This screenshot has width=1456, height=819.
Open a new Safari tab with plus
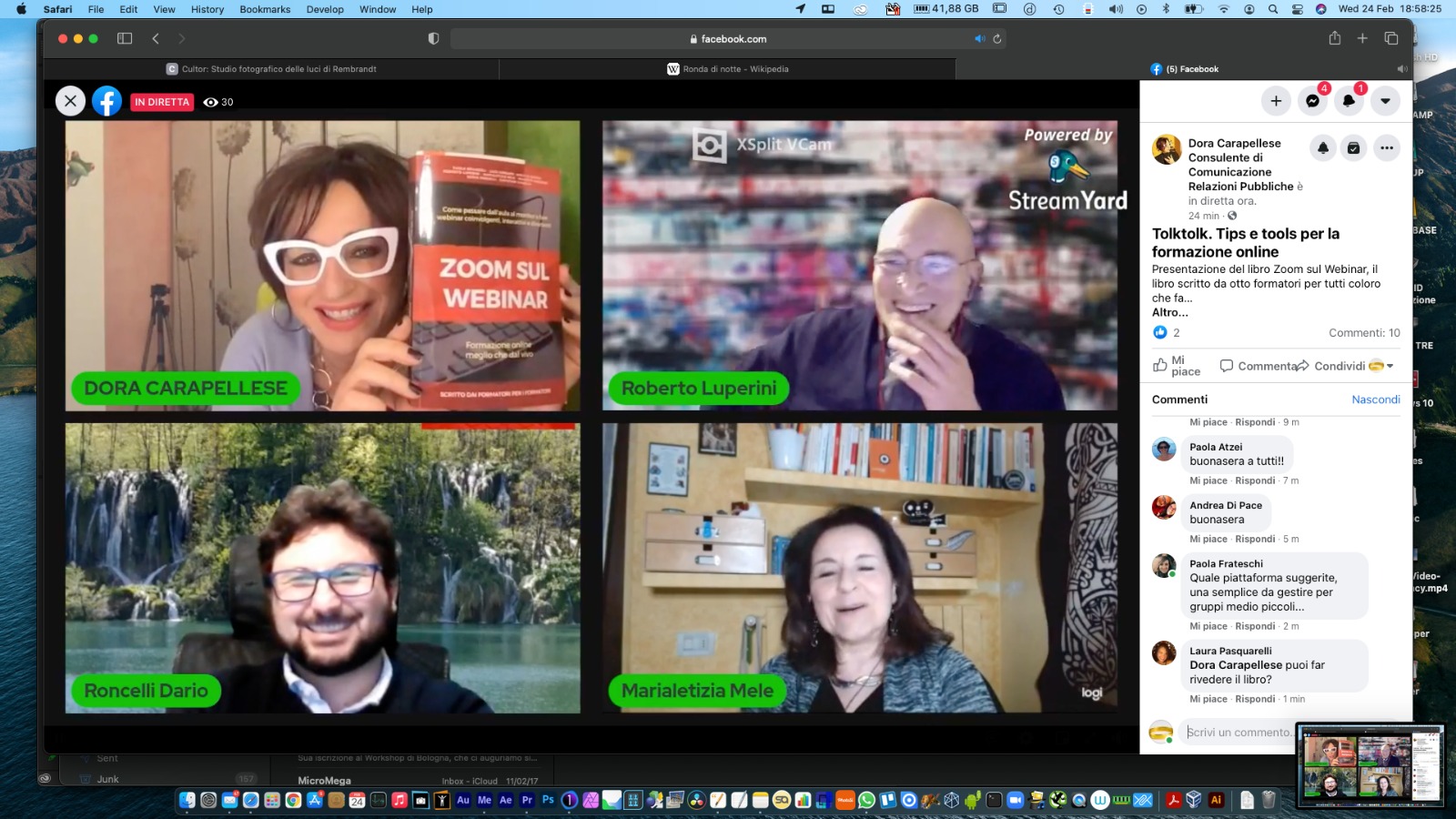1362,38
